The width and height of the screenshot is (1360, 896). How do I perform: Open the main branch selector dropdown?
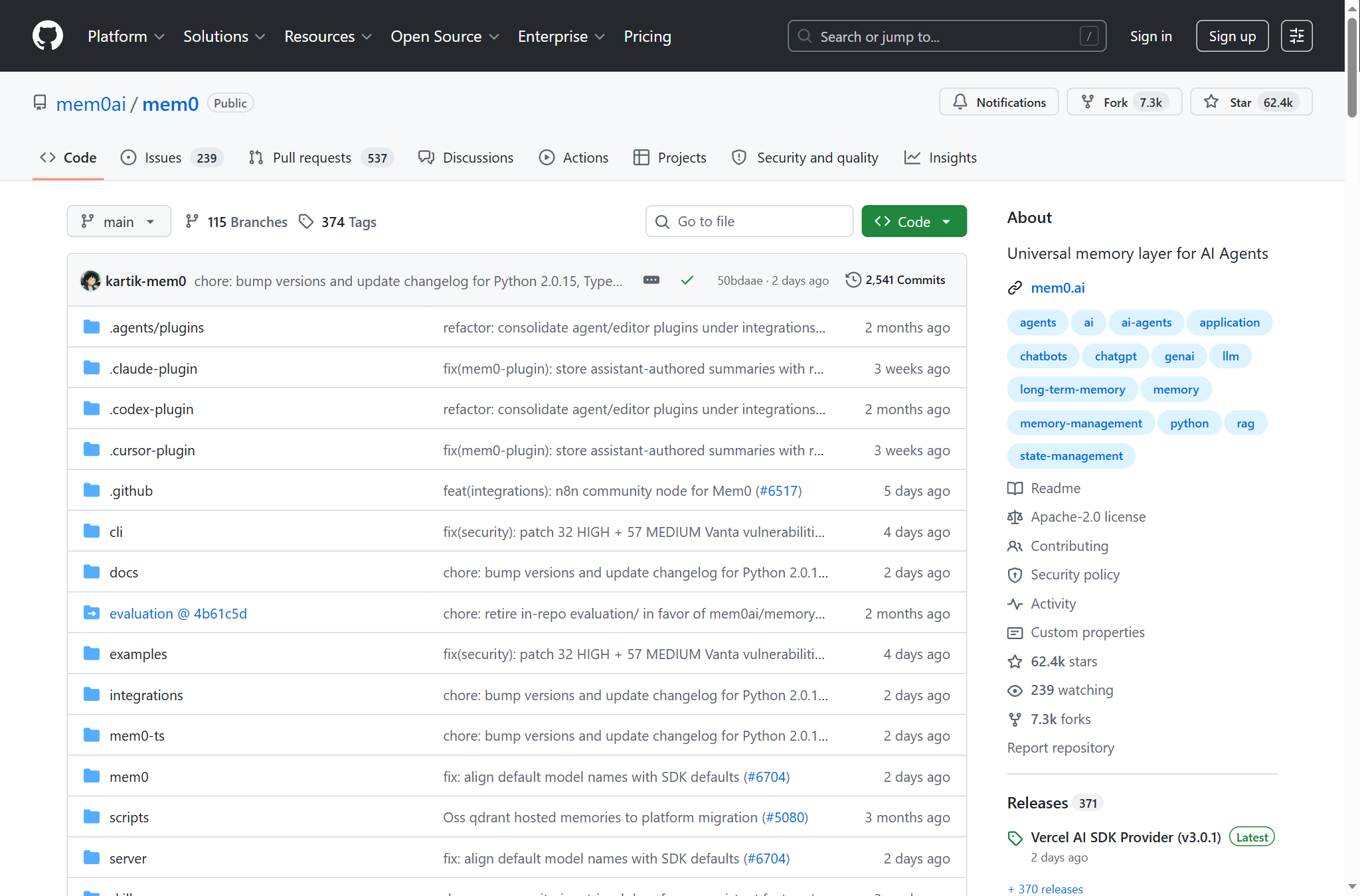118,222
